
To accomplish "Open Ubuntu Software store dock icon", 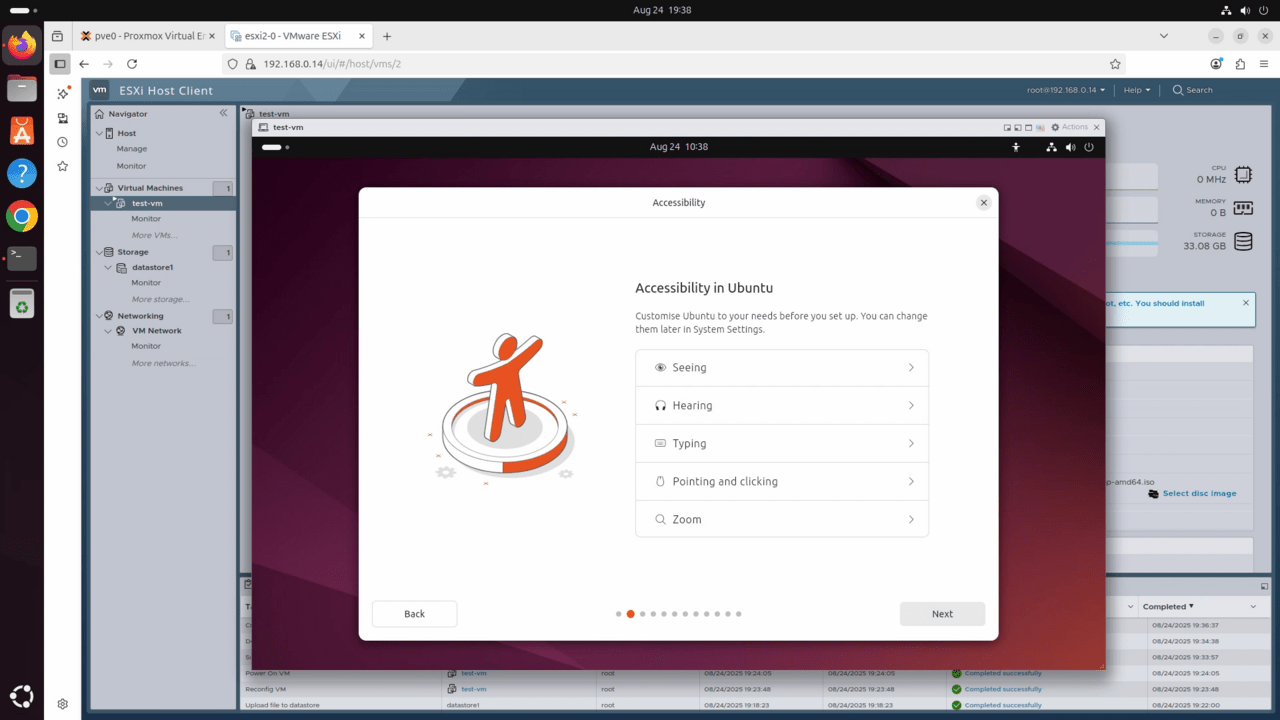I will (22, 130).
